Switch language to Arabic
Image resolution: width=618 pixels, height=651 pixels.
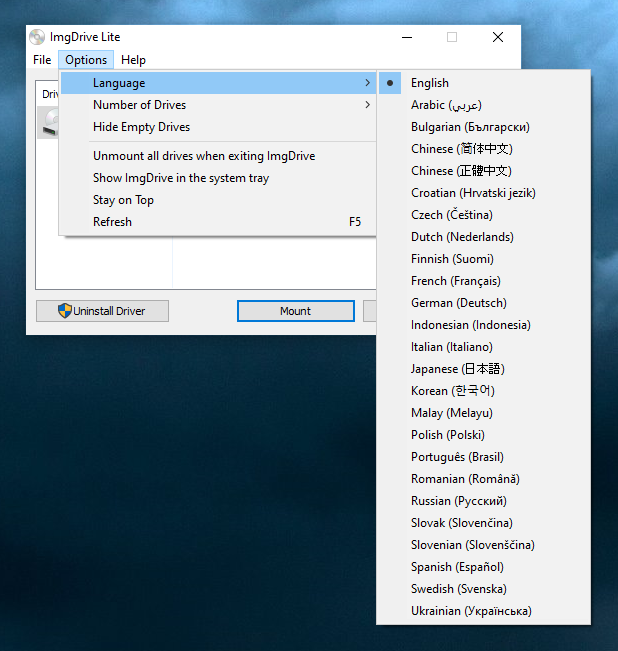pos(484,105)
